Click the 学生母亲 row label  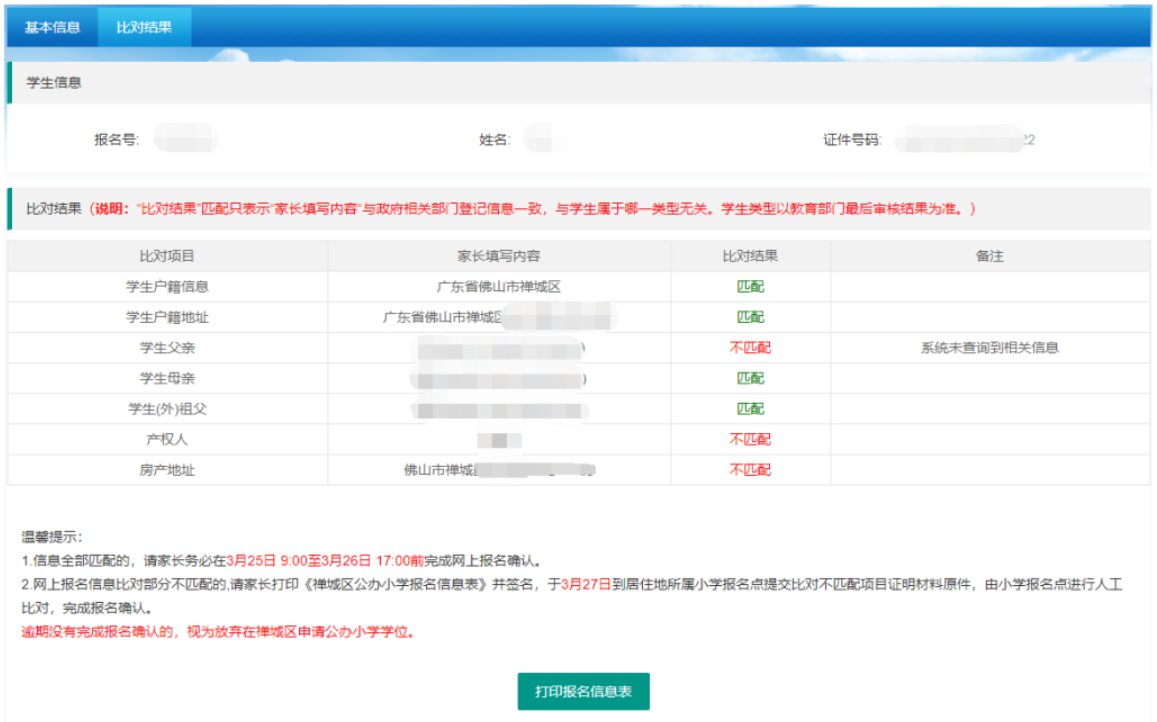pos(167,379)
